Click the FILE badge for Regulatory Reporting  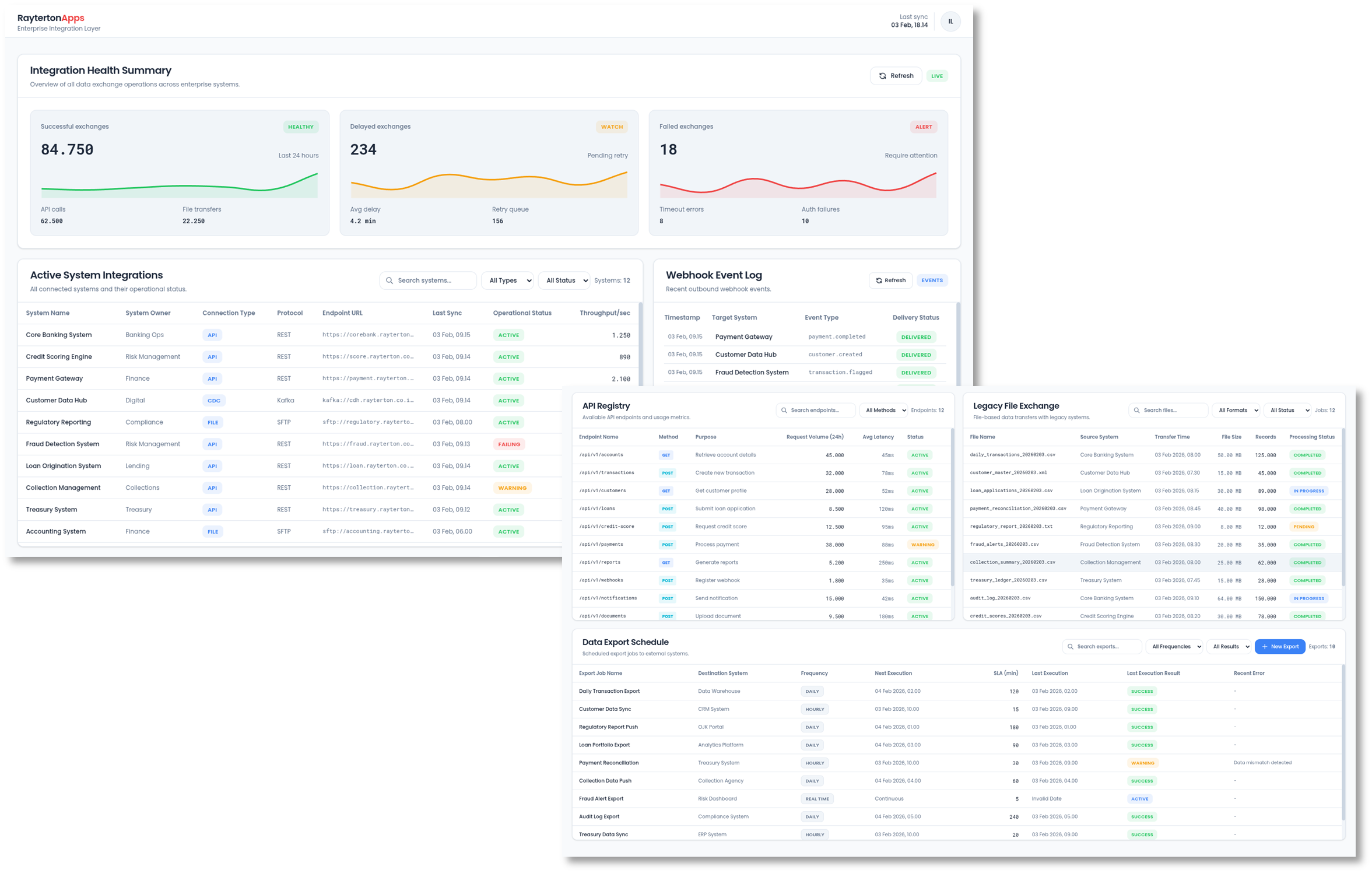(x=212, y=422)
